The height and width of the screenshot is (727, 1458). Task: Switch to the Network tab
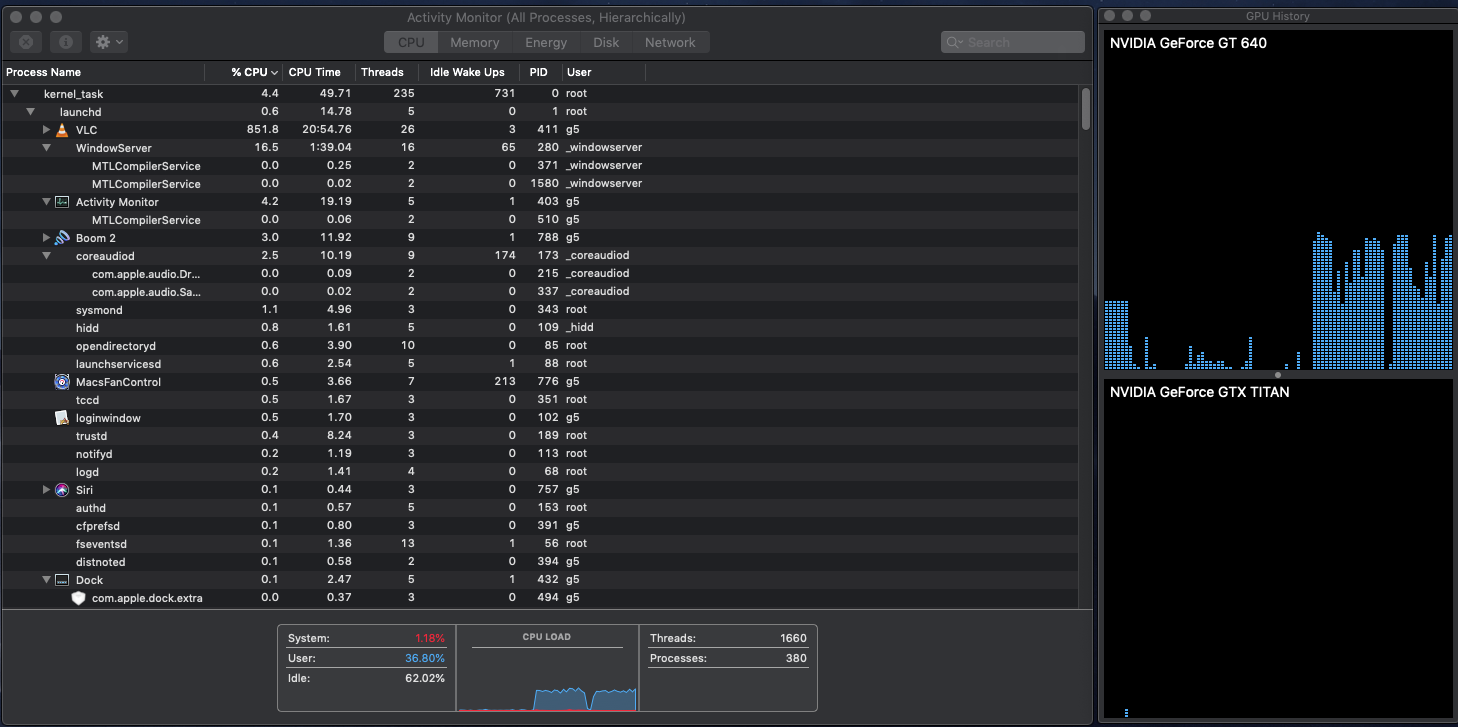[670, 42]
